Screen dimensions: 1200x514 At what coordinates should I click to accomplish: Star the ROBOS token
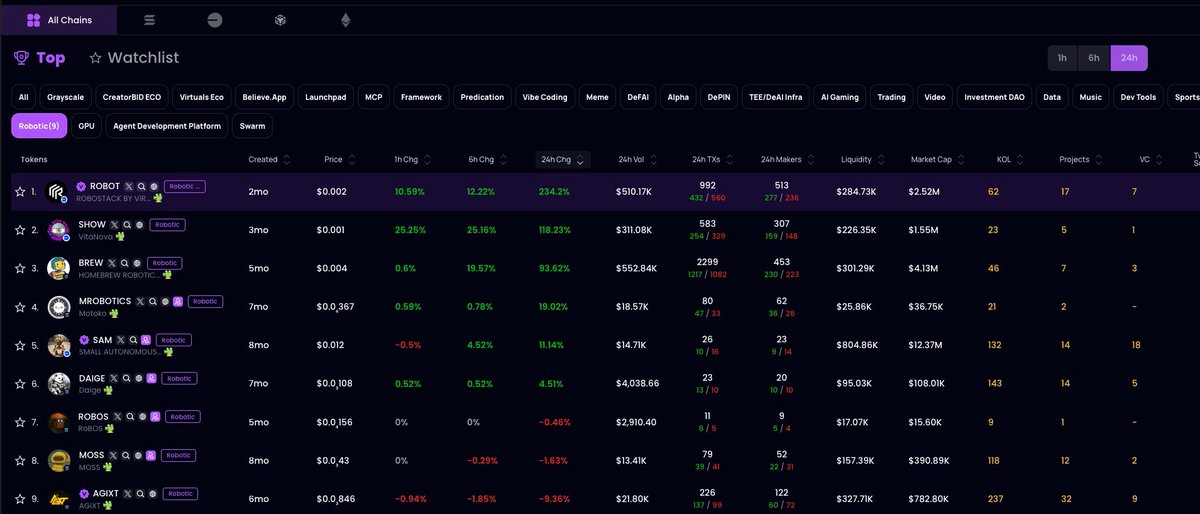(20, 422)
